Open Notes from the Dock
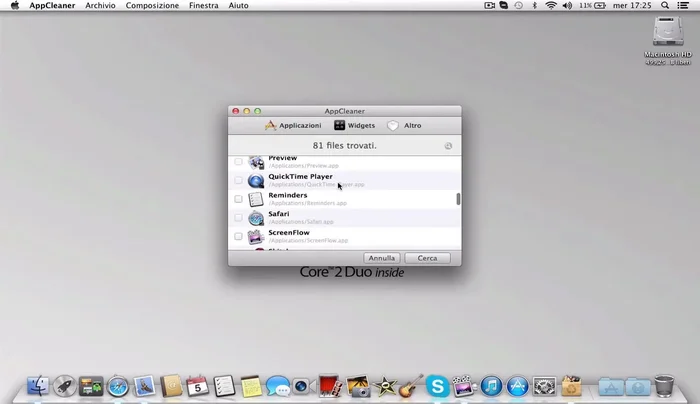700x404 pixels. pos(251,386)
